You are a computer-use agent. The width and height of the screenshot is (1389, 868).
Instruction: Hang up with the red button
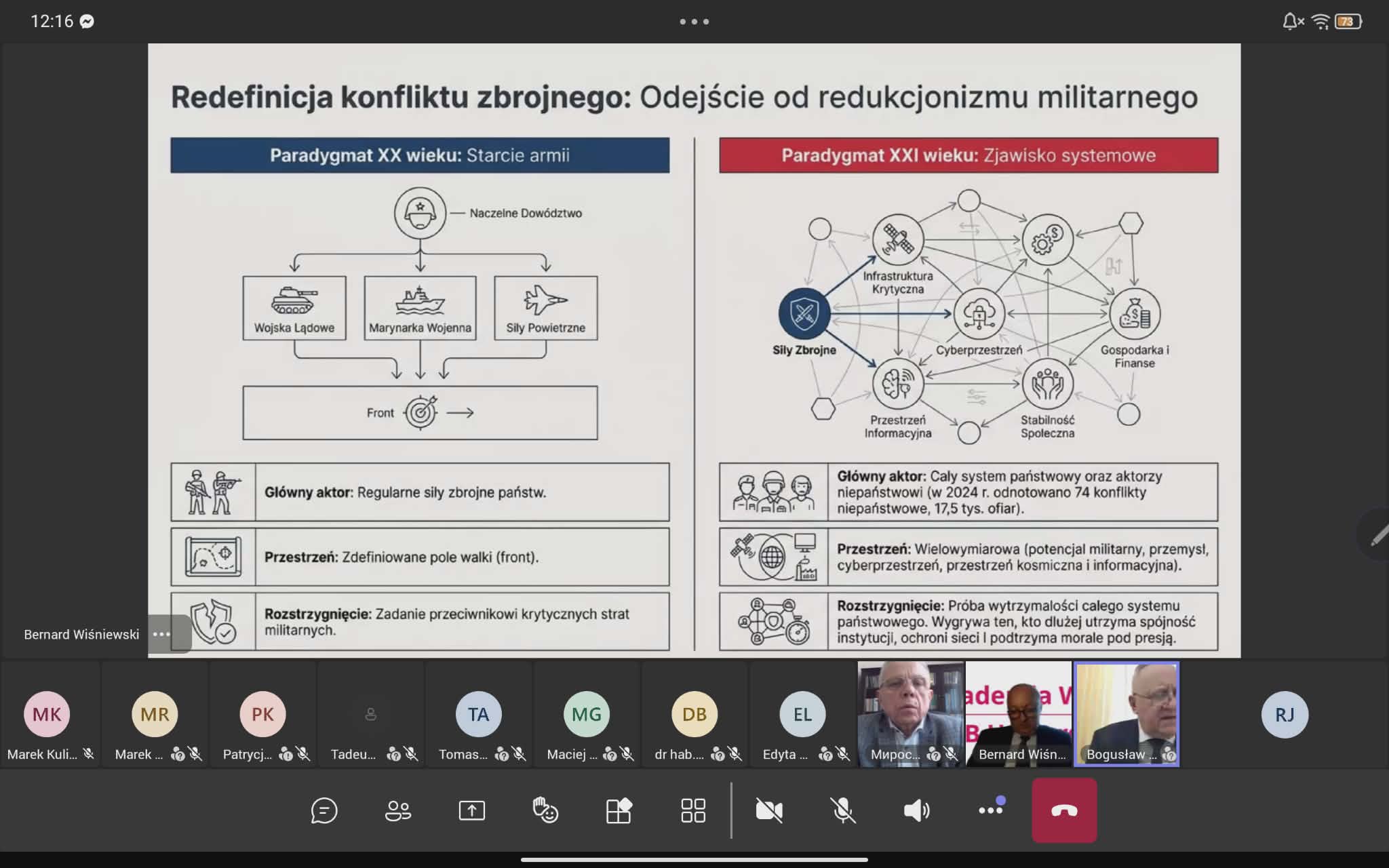click(1063, 810)
